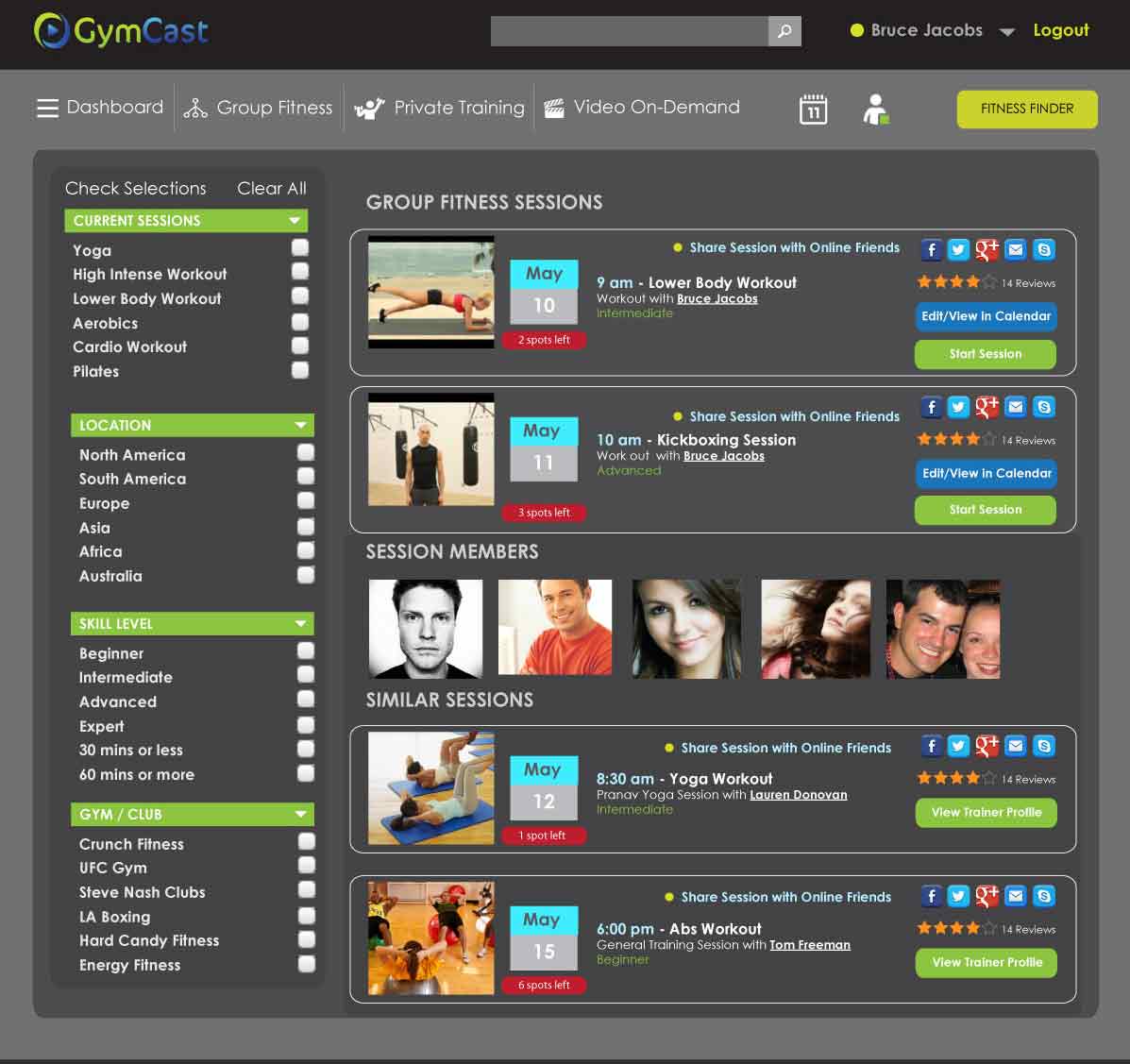Select the UFC Gym checkbox

[306, 865]
